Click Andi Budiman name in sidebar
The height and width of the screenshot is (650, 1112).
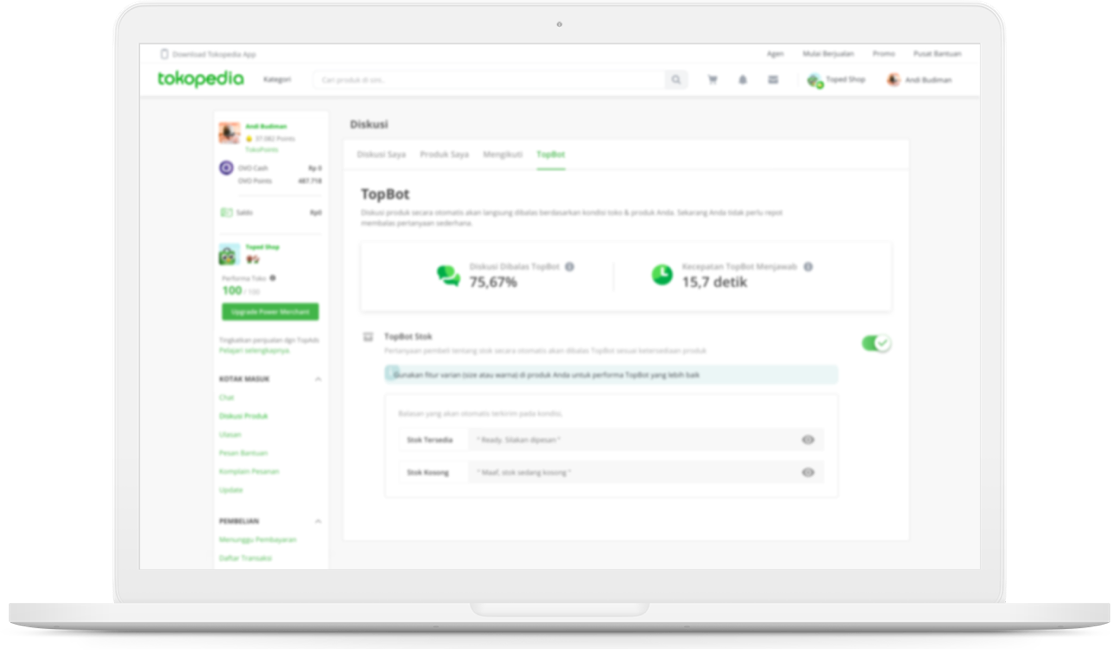pyautogui.click(x=266, y=126)
